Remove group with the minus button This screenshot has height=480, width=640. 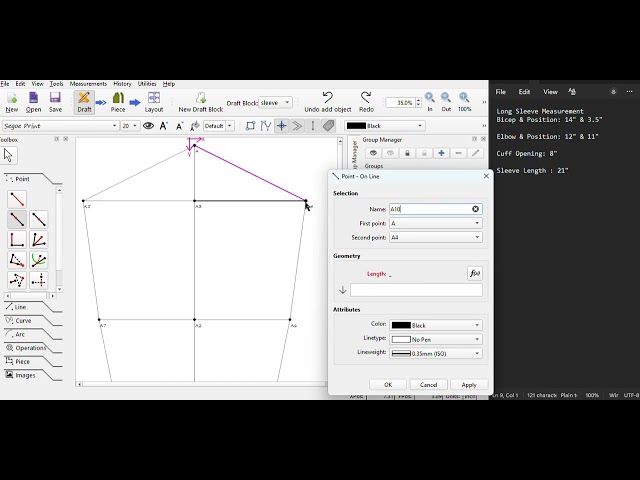click(458, 153)
